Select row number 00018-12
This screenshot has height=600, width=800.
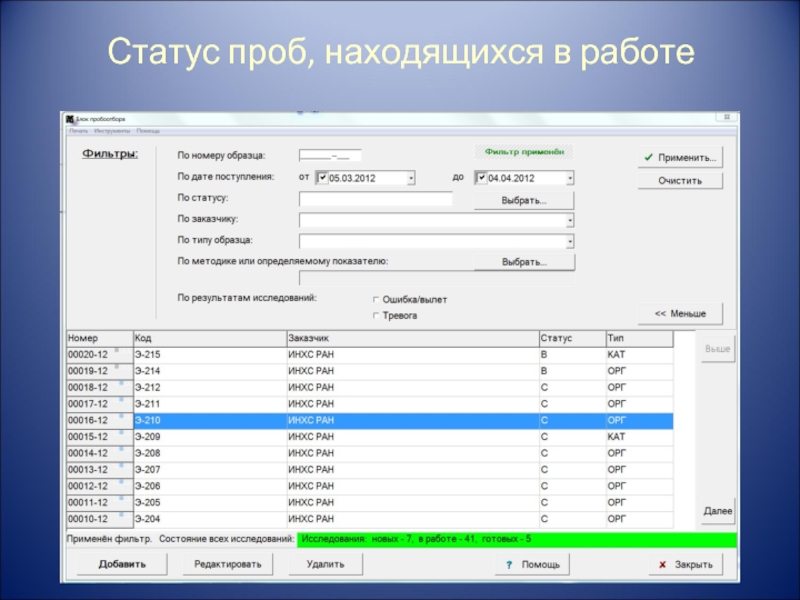click(x=100, y=387)
